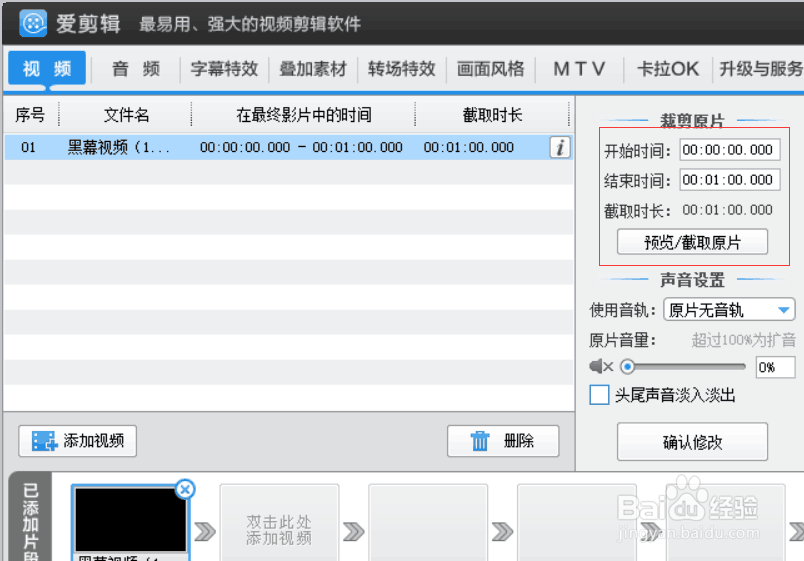Click the 预览/截取原片 button
This screenshot has height=561, width=804.
click(692, 242)
